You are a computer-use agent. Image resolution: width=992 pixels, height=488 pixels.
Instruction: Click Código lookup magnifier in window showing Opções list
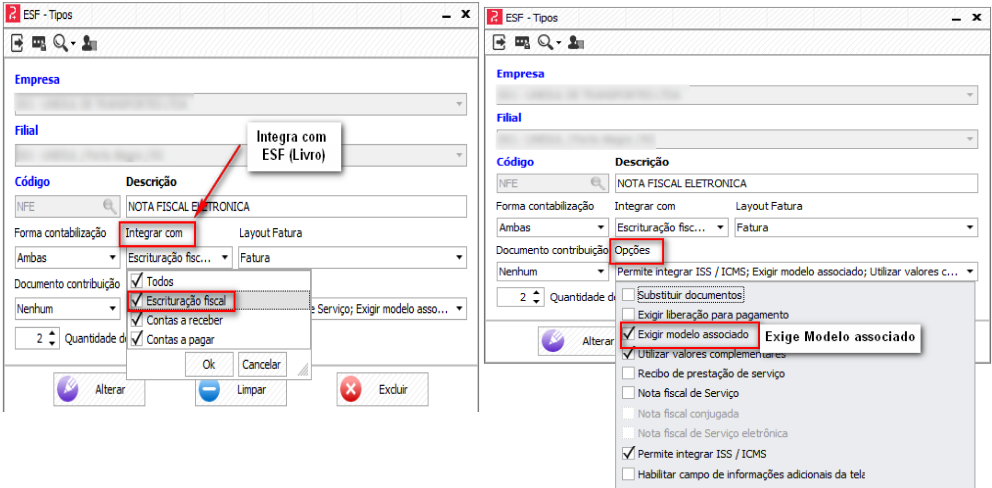click(597, 184)
